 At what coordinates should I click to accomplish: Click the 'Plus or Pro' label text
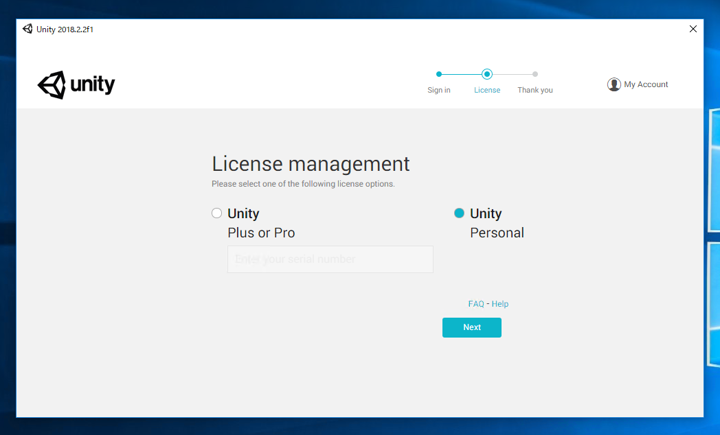(261, 233)
